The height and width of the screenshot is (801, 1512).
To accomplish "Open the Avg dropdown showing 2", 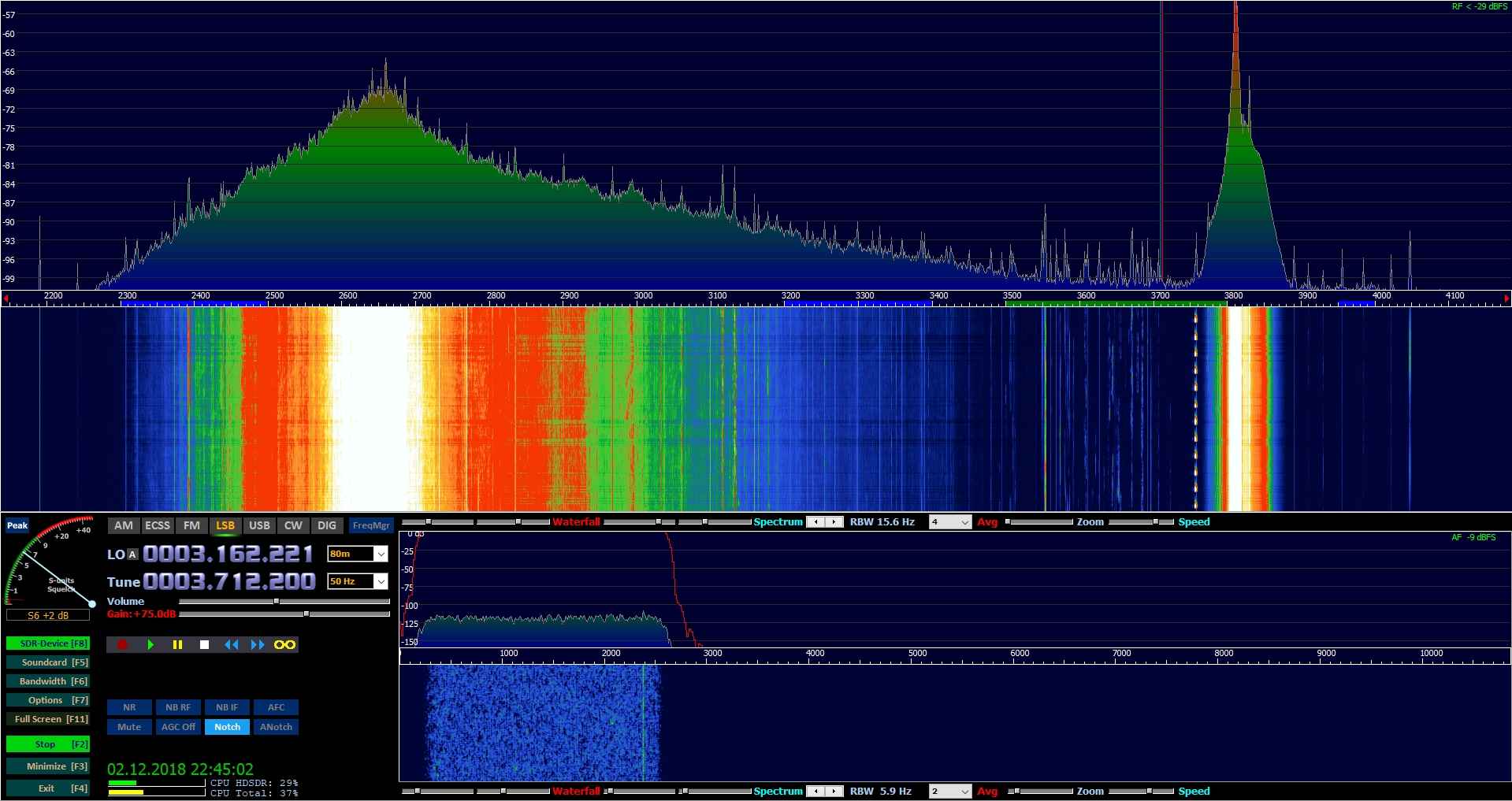I will [950, 792].
